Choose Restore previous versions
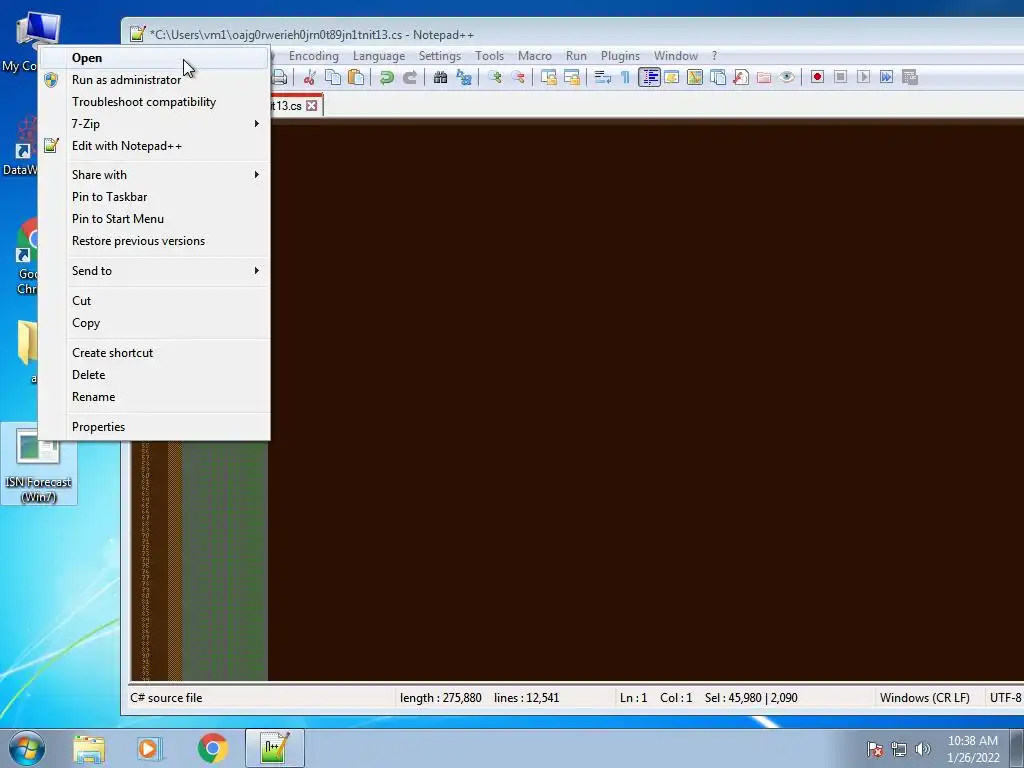 click(154, 241)
